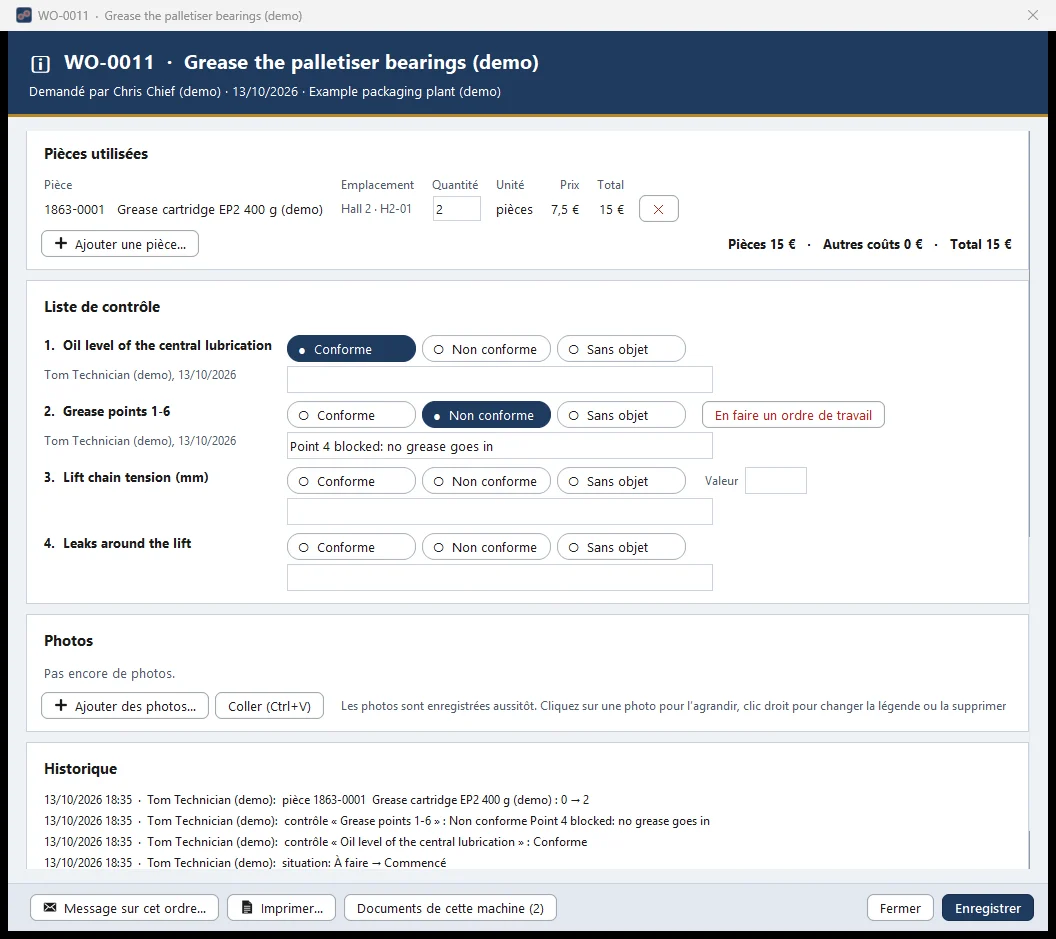Screen dimensions: 1056x939
Task: Click the 'Total 15 €' summary text
Action: 981,244
